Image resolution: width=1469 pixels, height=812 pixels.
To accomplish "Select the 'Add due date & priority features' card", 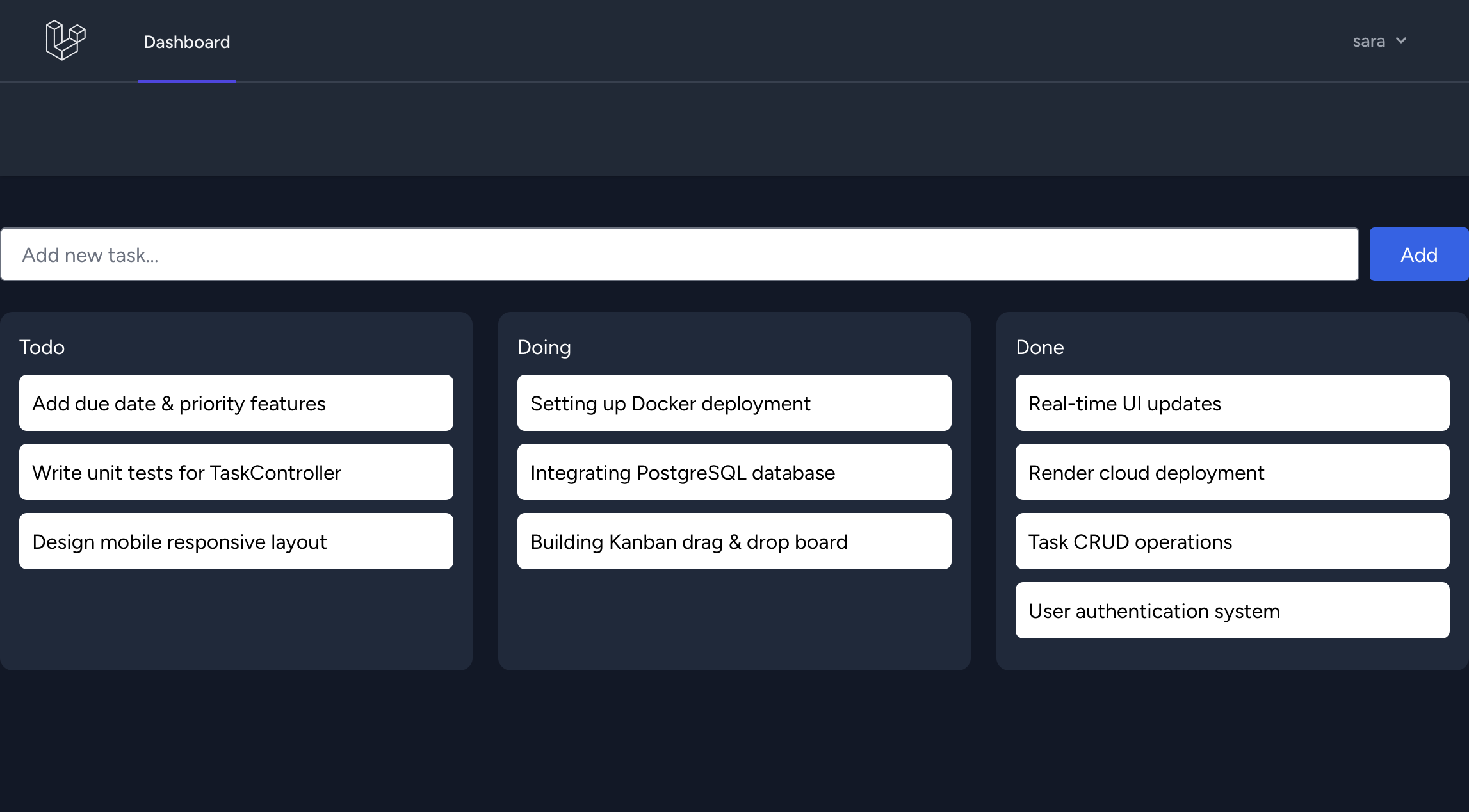I will click(236, 403).
